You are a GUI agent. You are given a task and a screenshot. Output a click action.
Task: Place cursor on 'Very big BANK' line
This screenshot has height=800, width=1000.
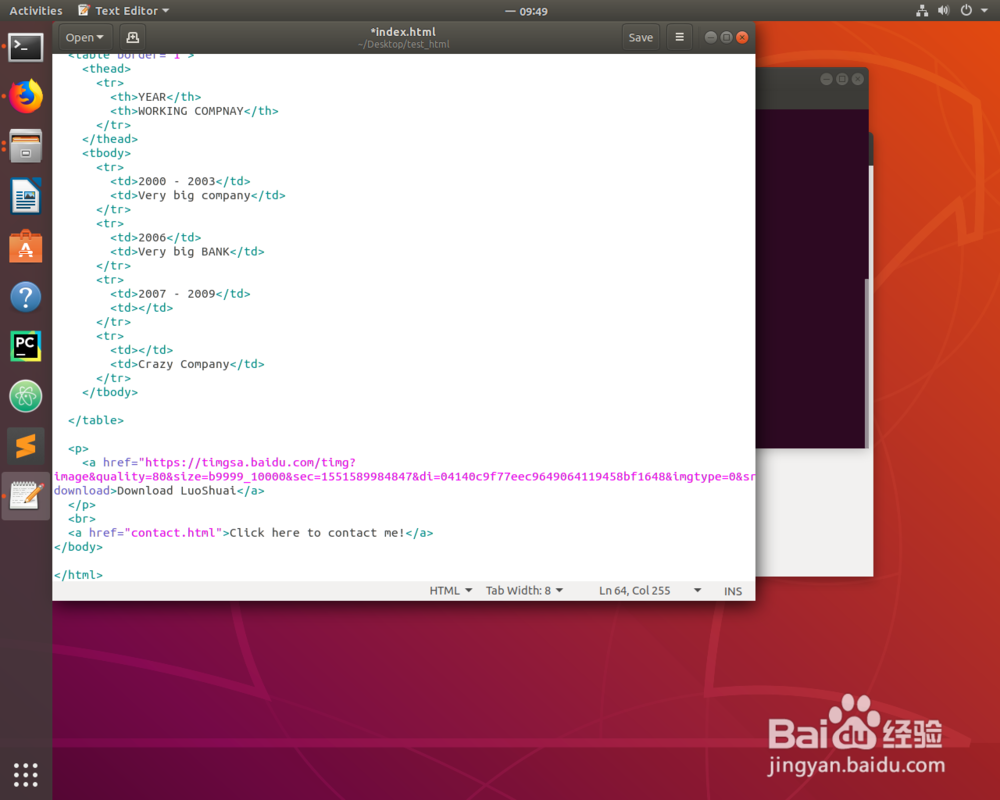[x=188, y=251]
